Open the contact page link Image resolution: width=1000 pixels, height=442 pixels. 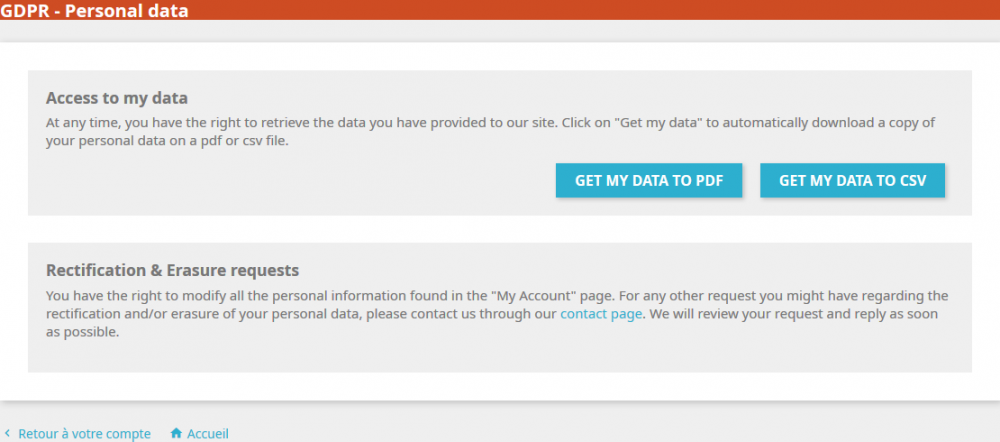(601, 314)
